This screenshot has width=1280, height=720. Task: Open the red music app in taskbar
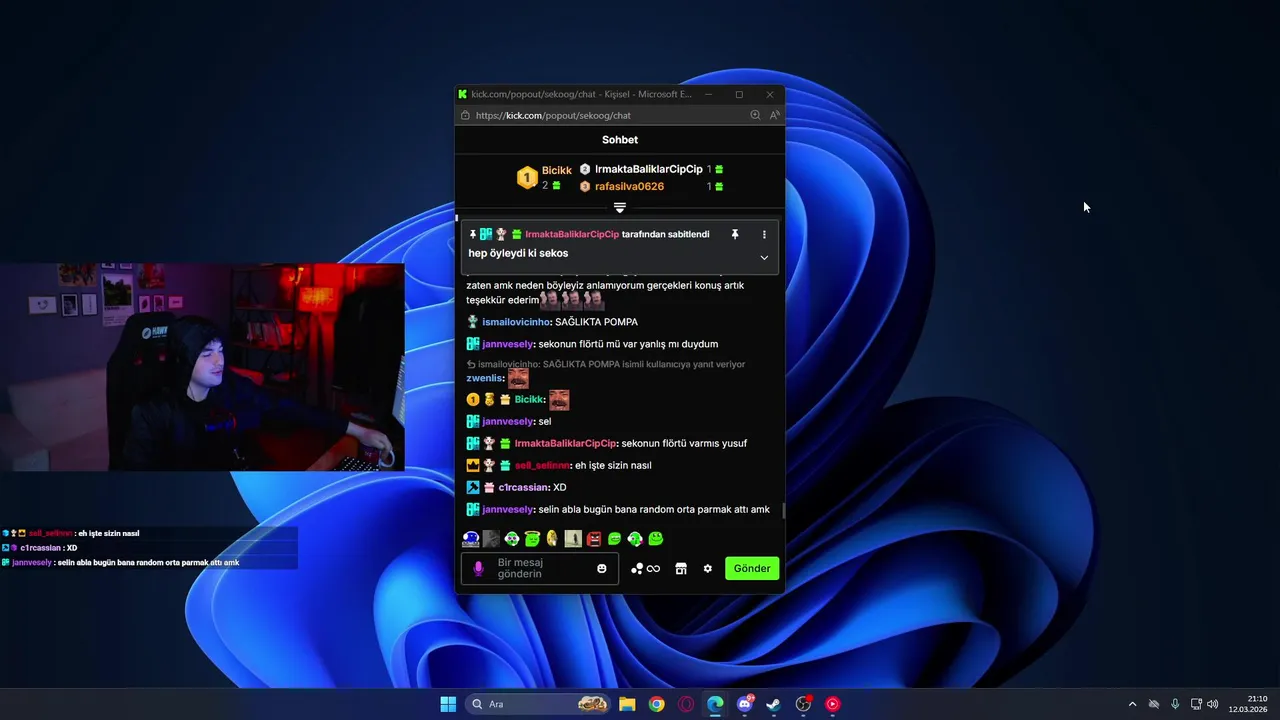click(832, 704)
